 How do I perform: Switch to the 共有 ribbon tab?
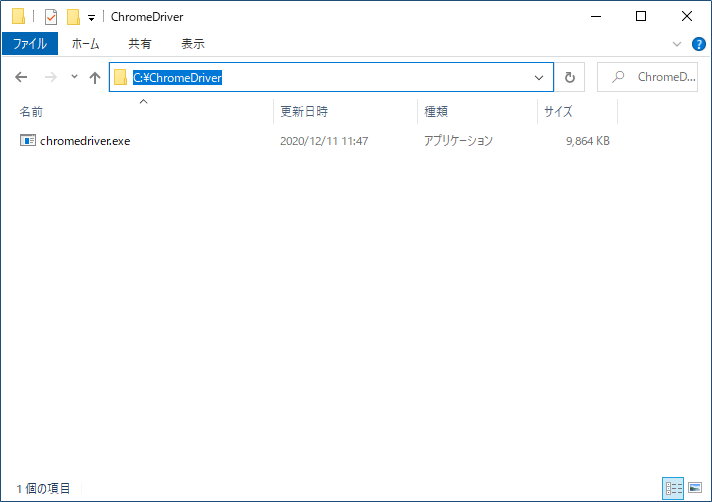(139, 44)
